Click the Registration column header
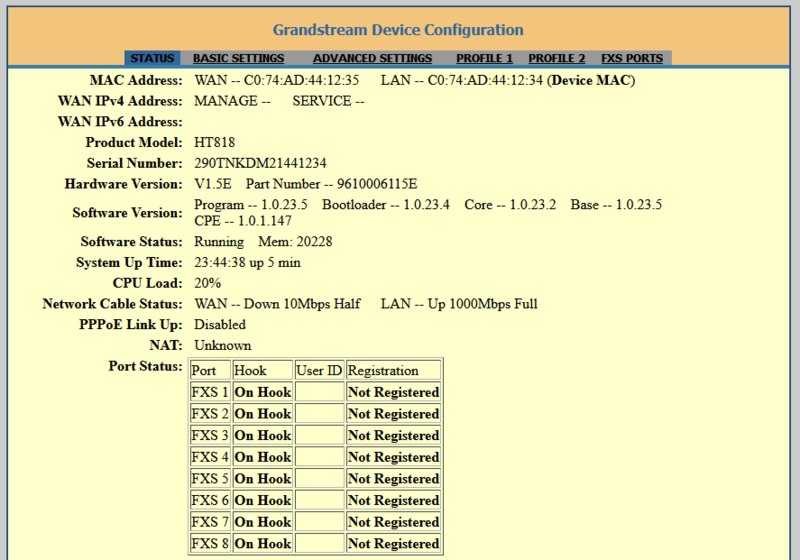Image resolution: width=800 pixels, height=560 pixels. tap(393, 371)
